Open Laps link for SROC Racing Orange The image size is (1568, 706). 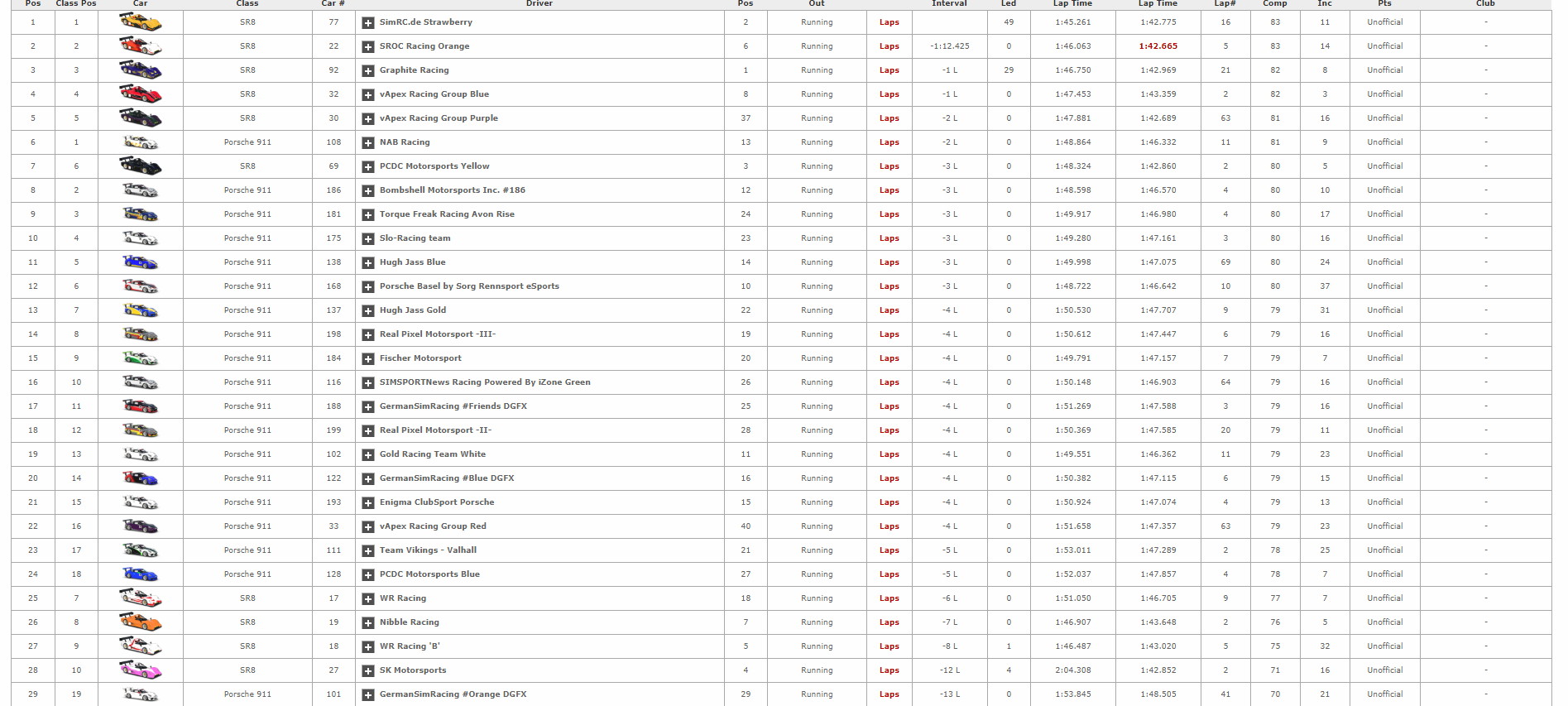[x=889, y=46]
